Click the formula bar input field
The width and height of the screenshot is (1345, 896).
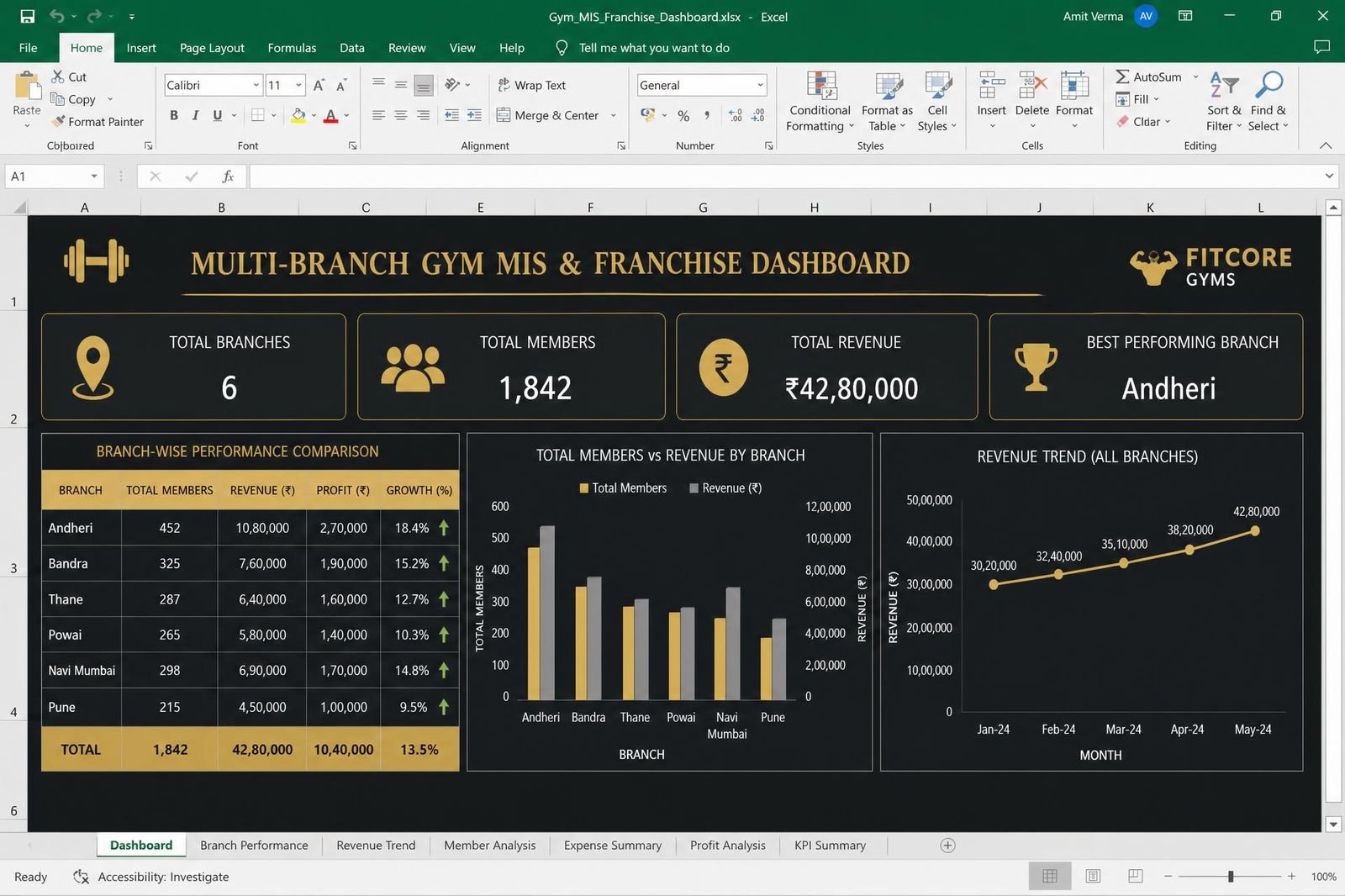coord(786,177)
